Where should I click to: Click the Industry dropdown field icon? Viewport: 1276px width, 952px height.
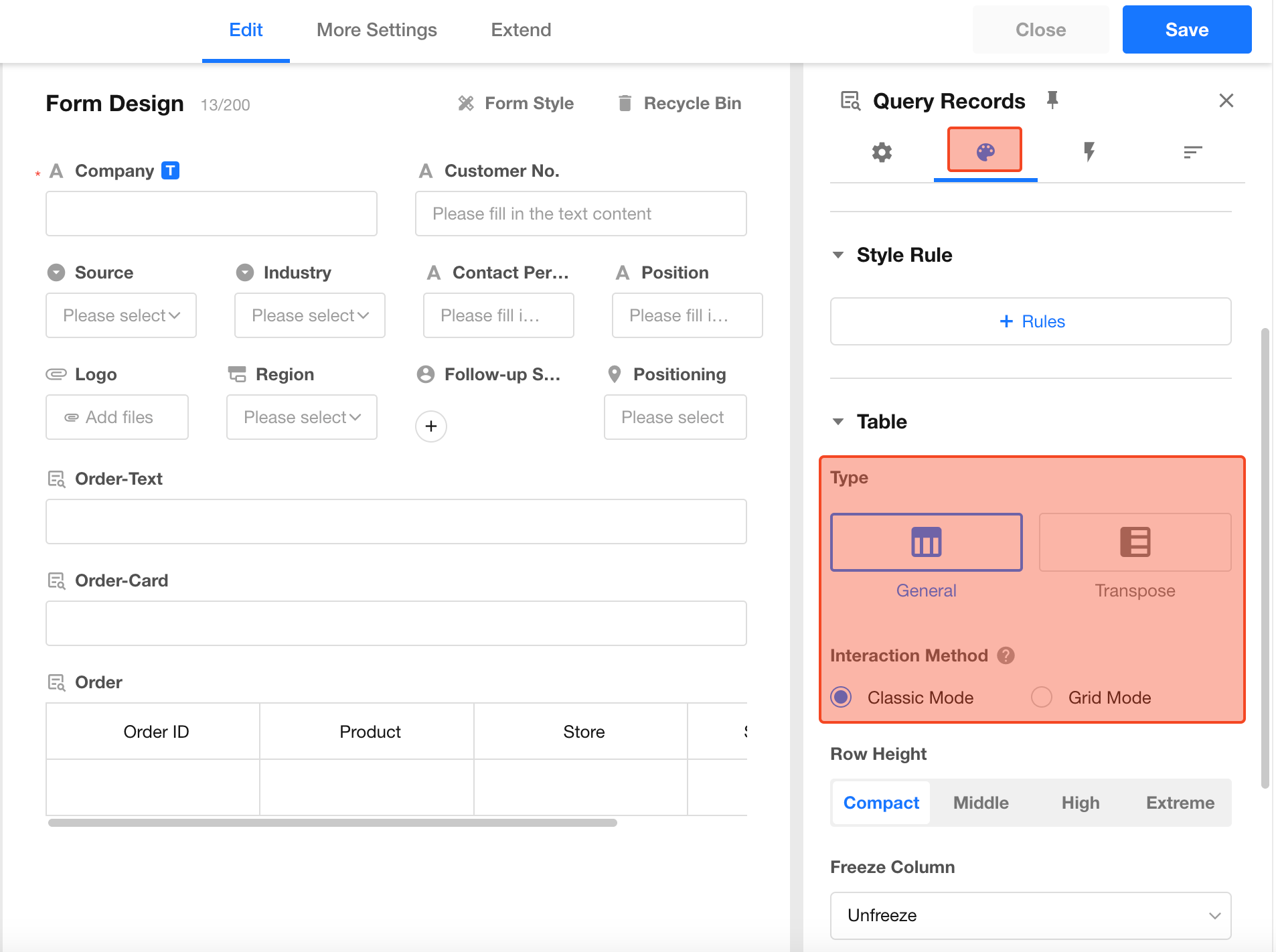(x=245, y=272)
